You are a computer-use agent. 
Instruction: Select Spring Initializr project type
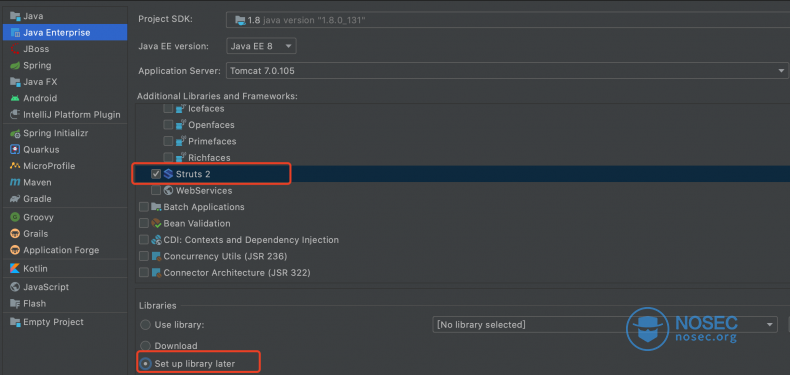pos(64,134)
